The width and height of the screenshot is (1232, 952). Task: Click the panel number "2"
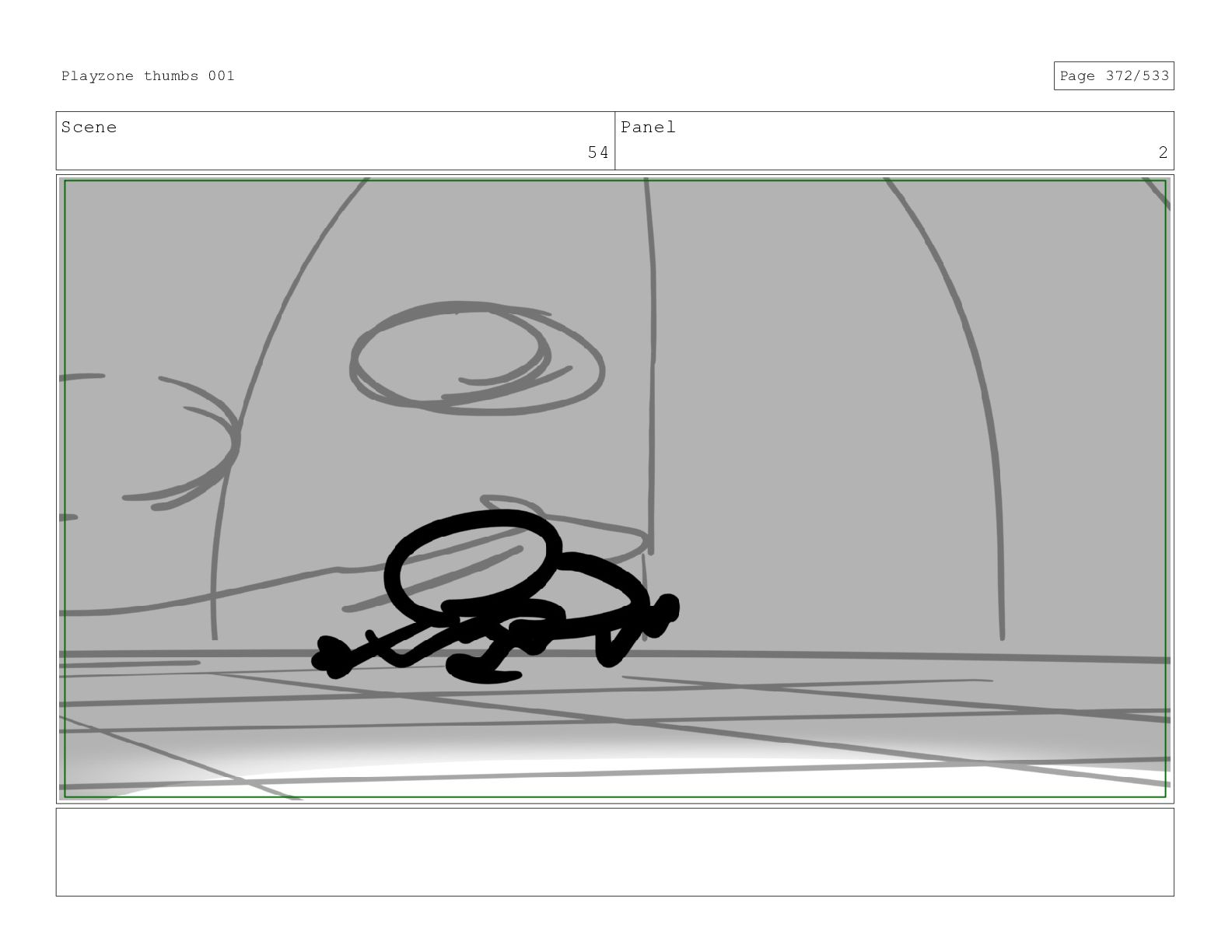pos(1163,152)
